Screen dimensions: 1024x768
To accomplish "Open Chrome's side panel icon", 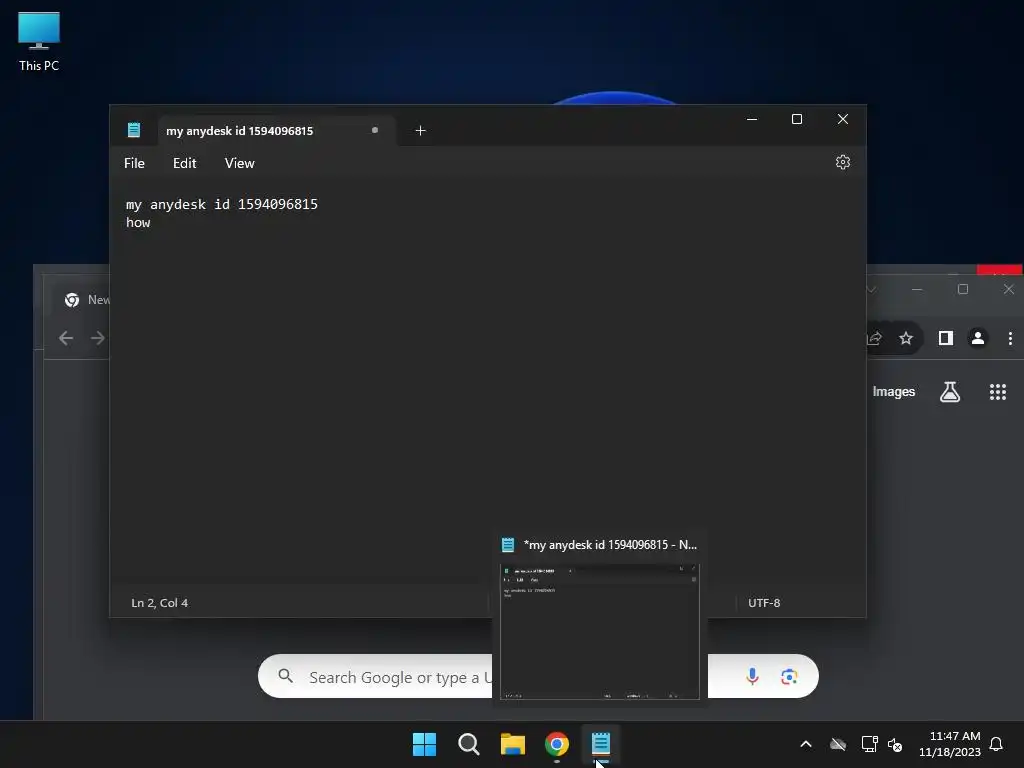I will point(946,338).
